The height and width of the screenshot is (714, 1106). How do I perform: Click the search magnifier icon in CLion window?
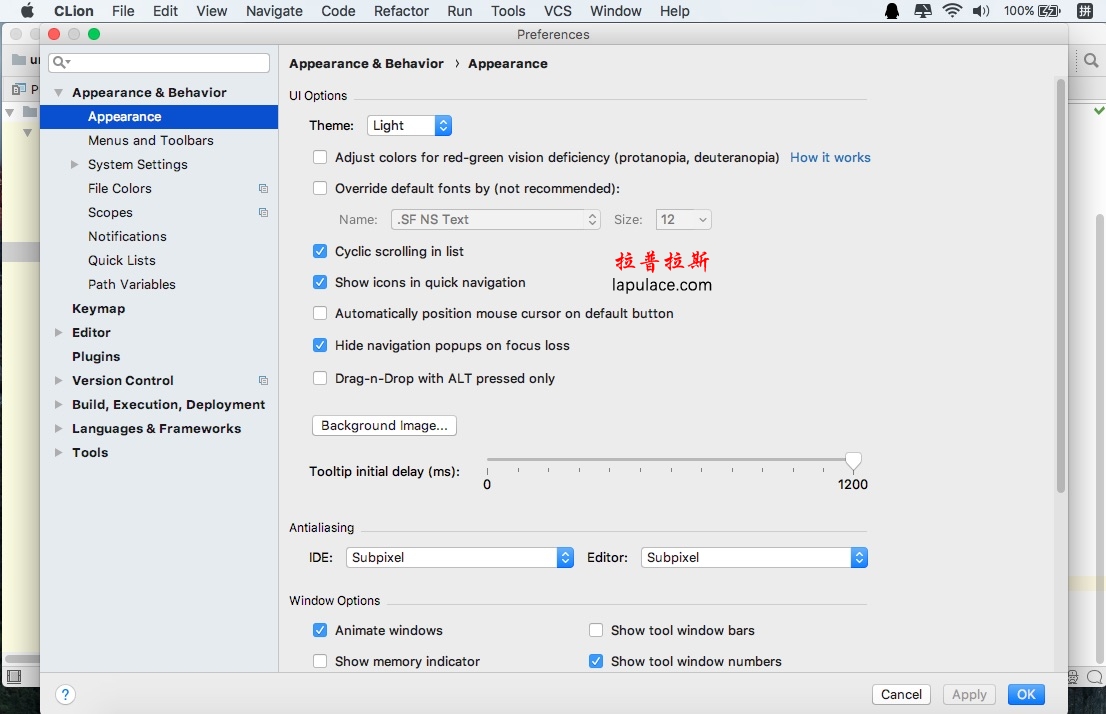[1091, 61]
